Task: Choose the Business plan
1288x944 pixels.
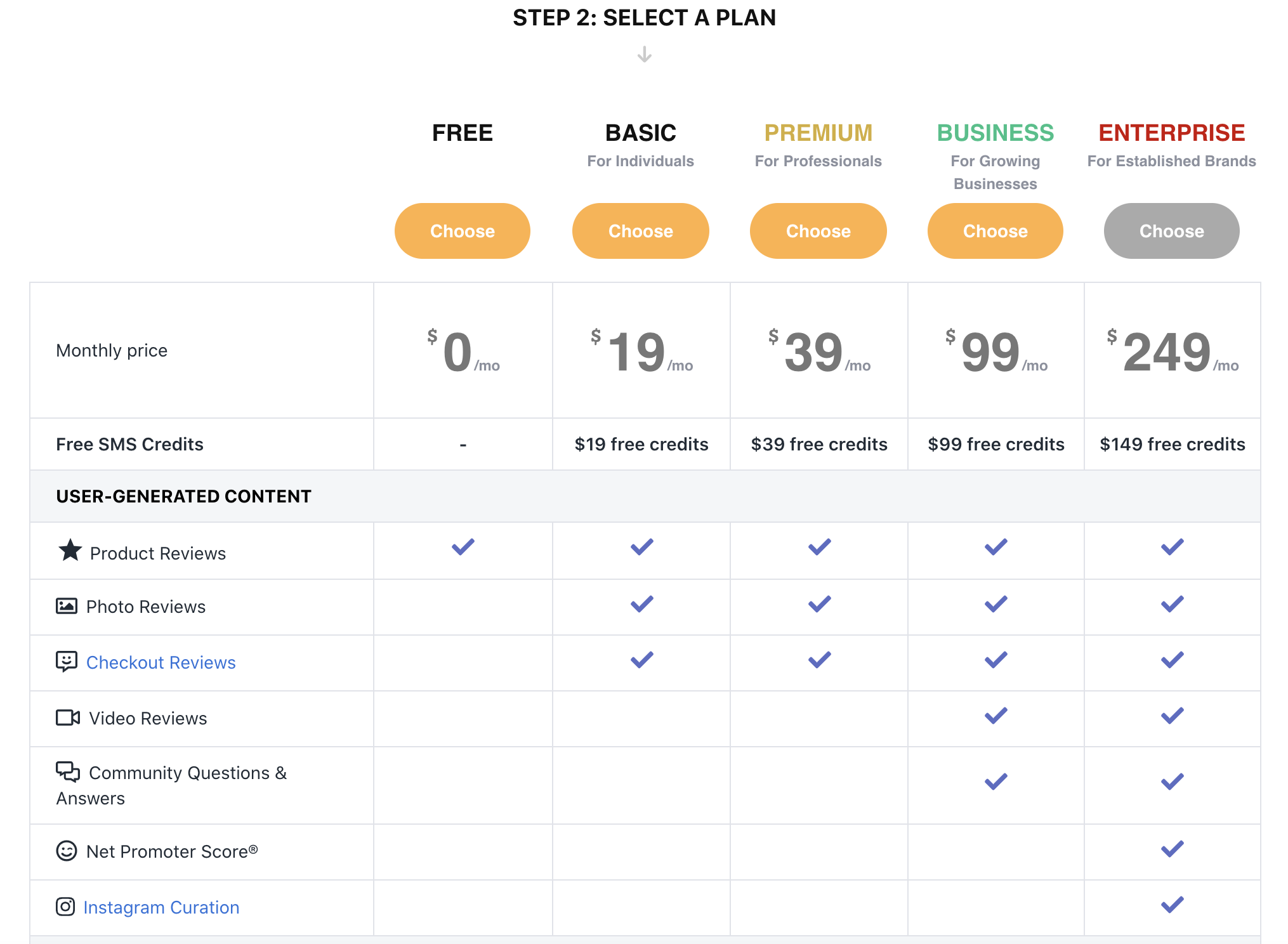Action: tap(995, 231)
